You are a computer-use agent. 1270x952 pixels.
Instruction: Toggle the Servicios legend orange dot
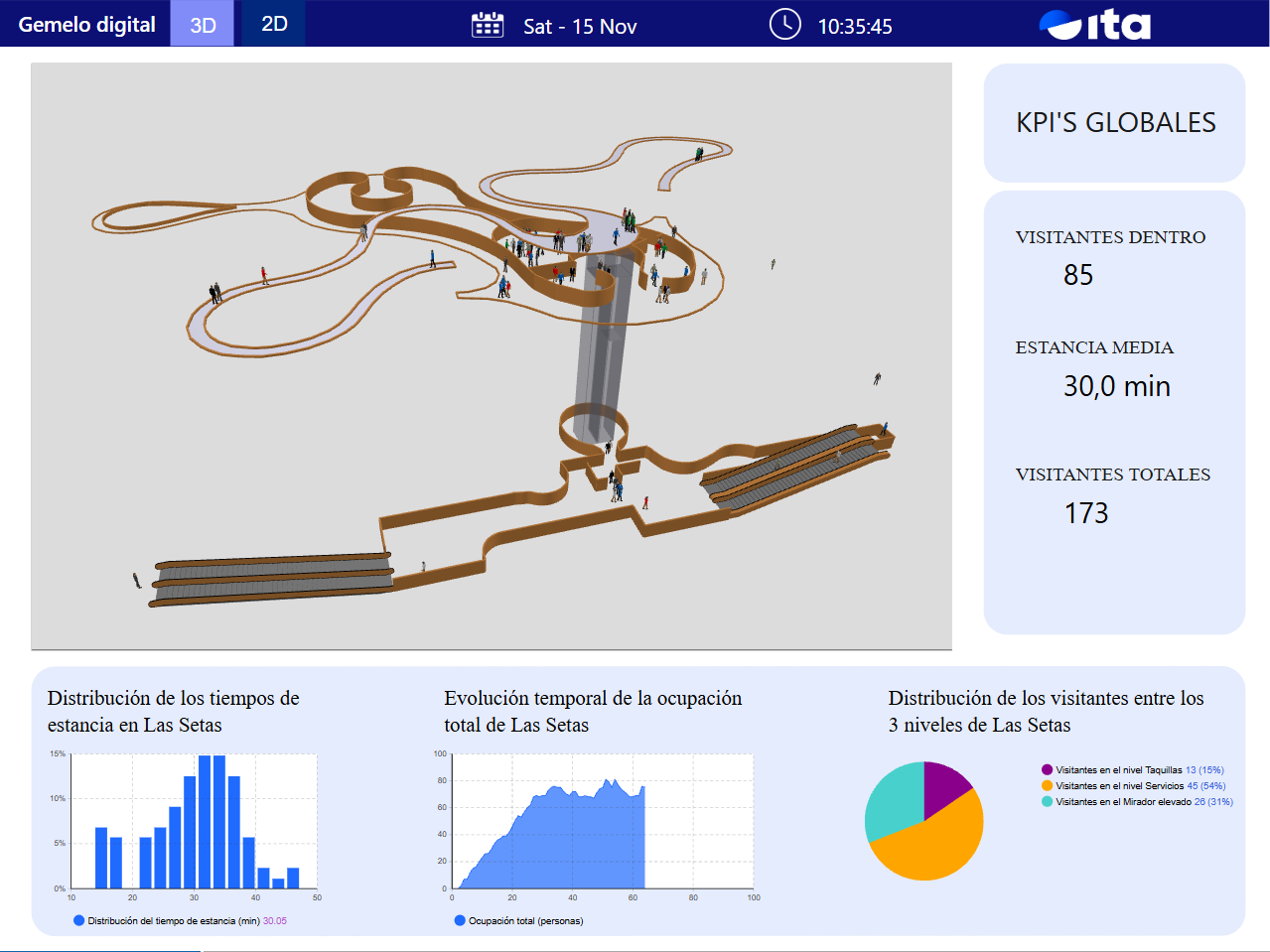(x=1047, y=786)
